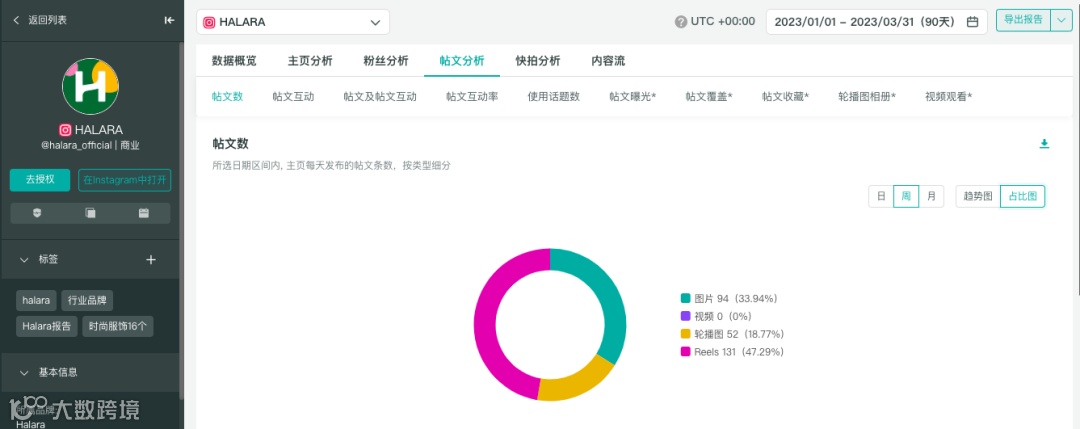Toggle 轮播图 legend color swatch
The image size is (1080, 429).
point(685,334)
